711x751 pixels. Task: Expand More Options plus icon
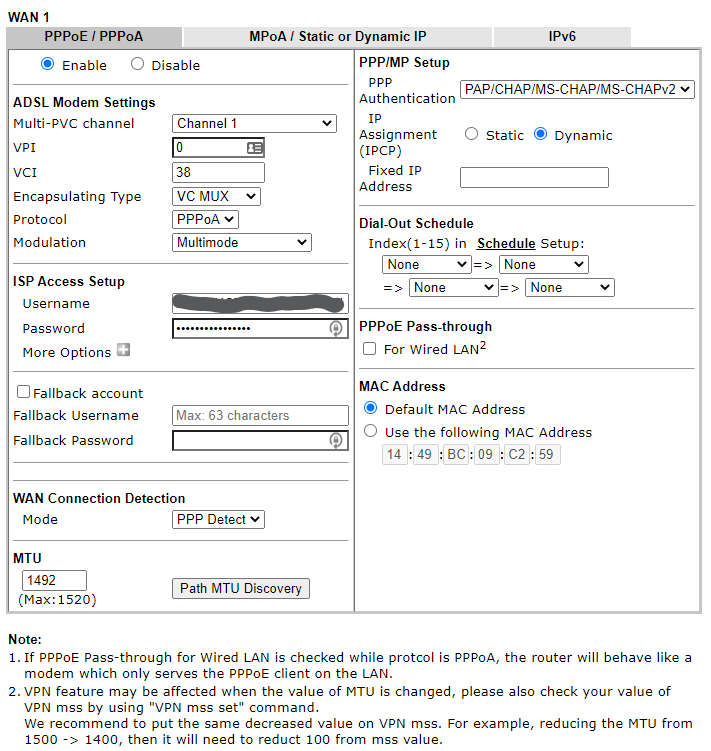tap(124, 351)
